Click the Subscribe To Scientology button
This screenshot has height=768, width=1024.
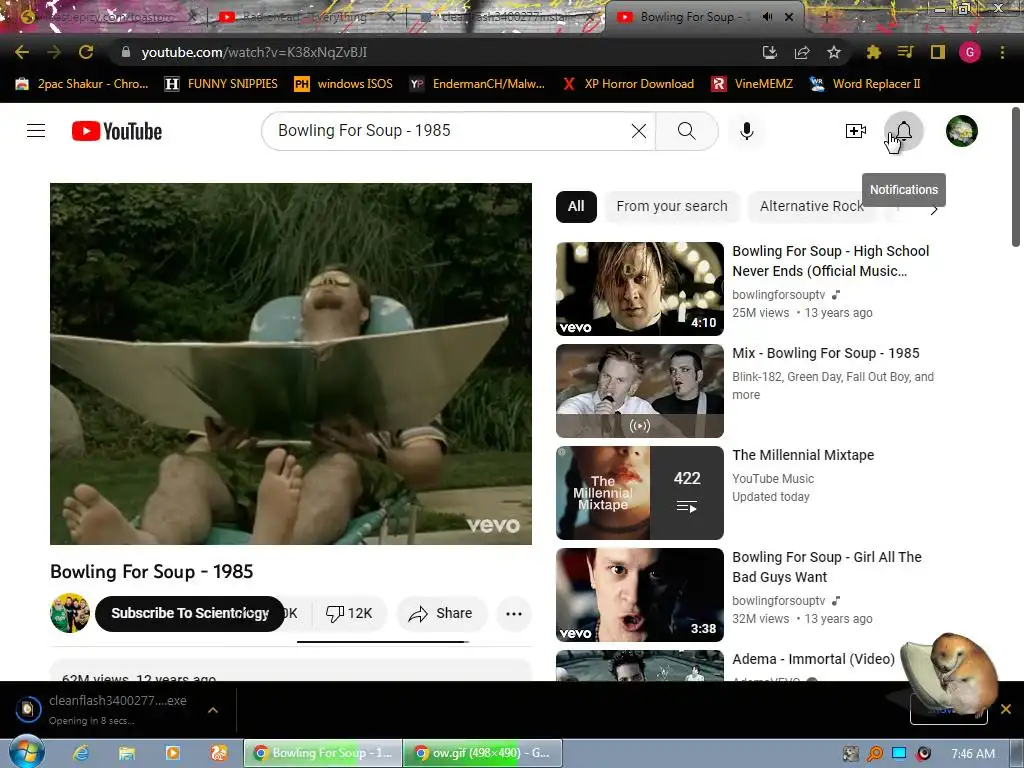point(190,613)
